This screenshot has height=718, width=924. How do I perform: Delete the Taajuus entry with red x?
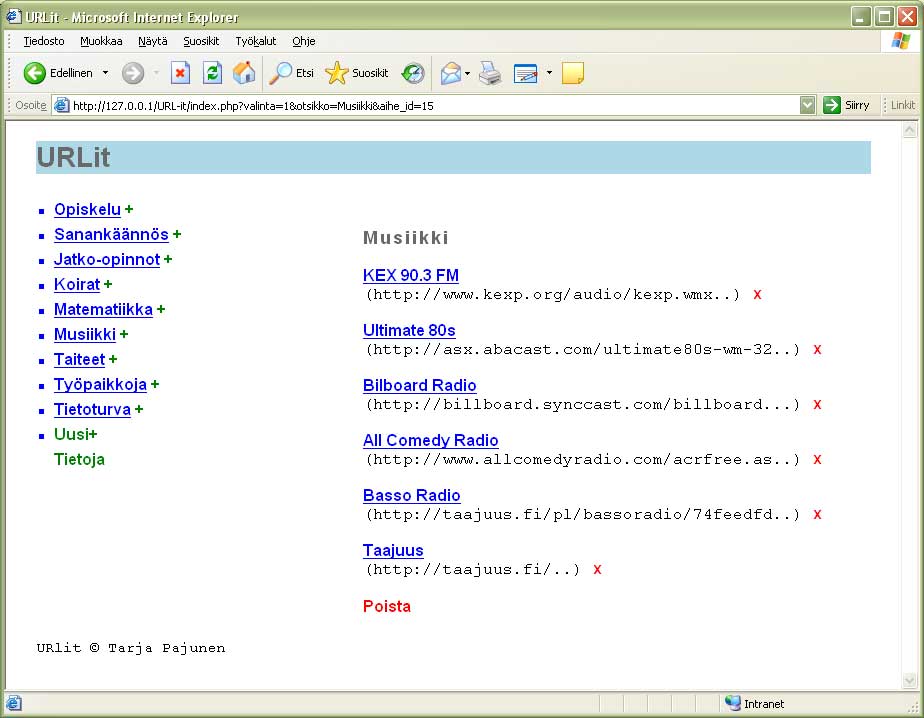pyautogui.click(x=598, y=569)
